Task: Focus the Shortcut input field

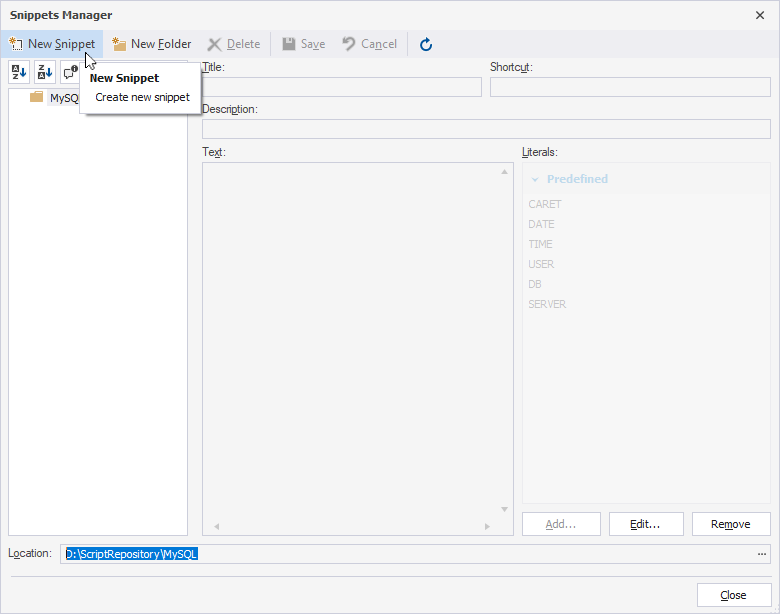Action: click(630, 87)
